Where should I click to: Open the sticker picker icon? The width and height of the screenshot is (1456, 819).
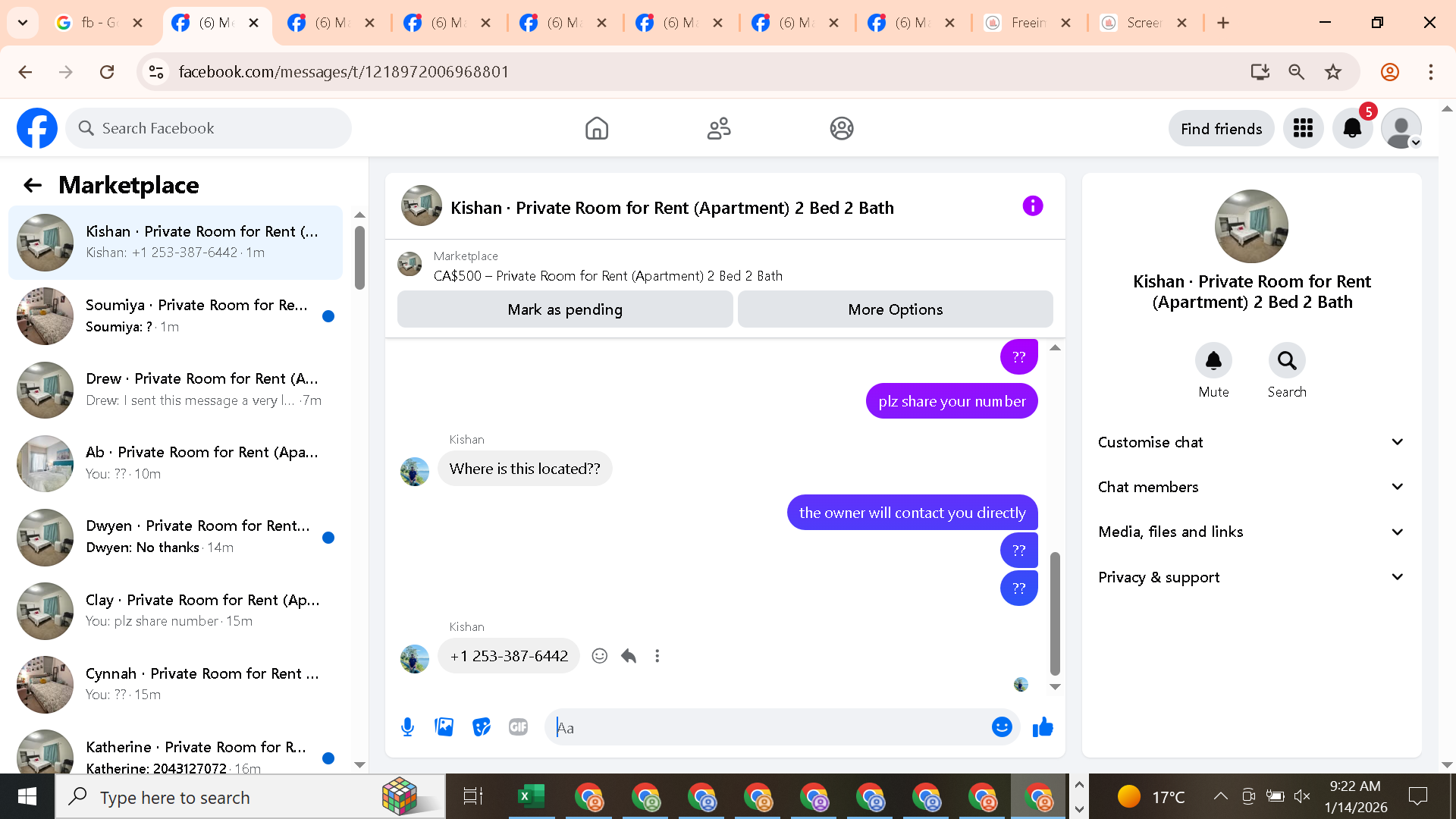click(481, 727)
